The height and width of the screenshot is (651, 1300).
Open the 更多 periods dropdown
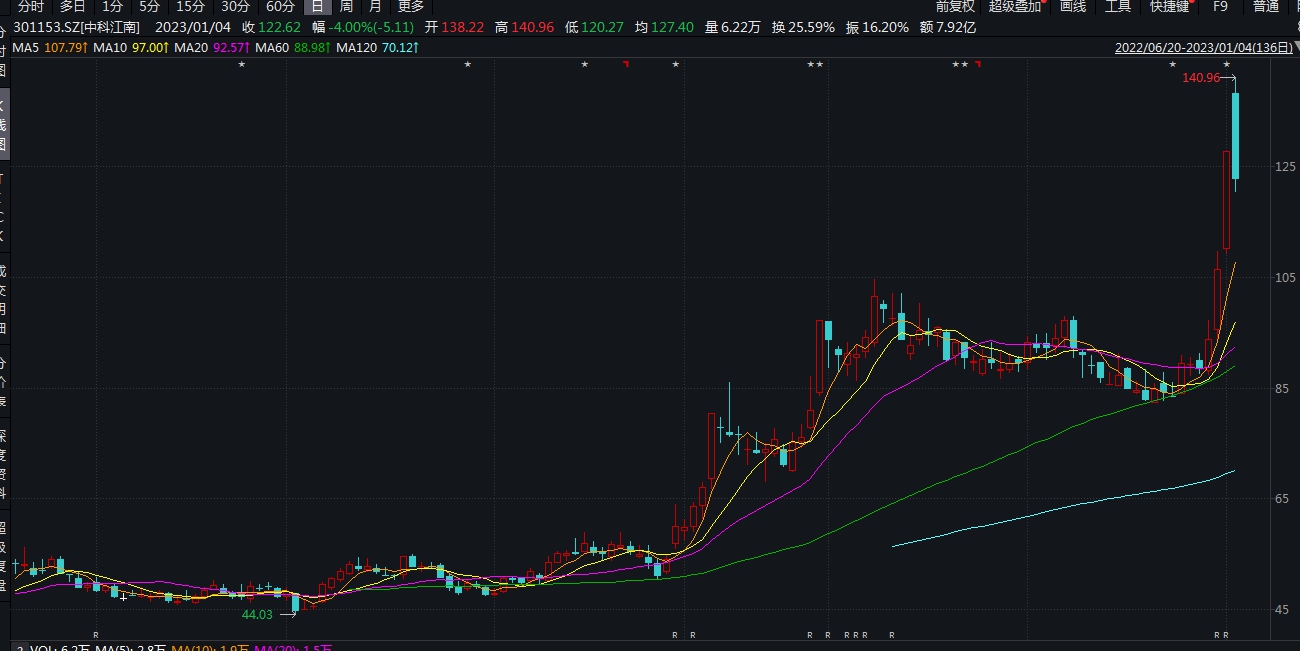pos(411,6)
